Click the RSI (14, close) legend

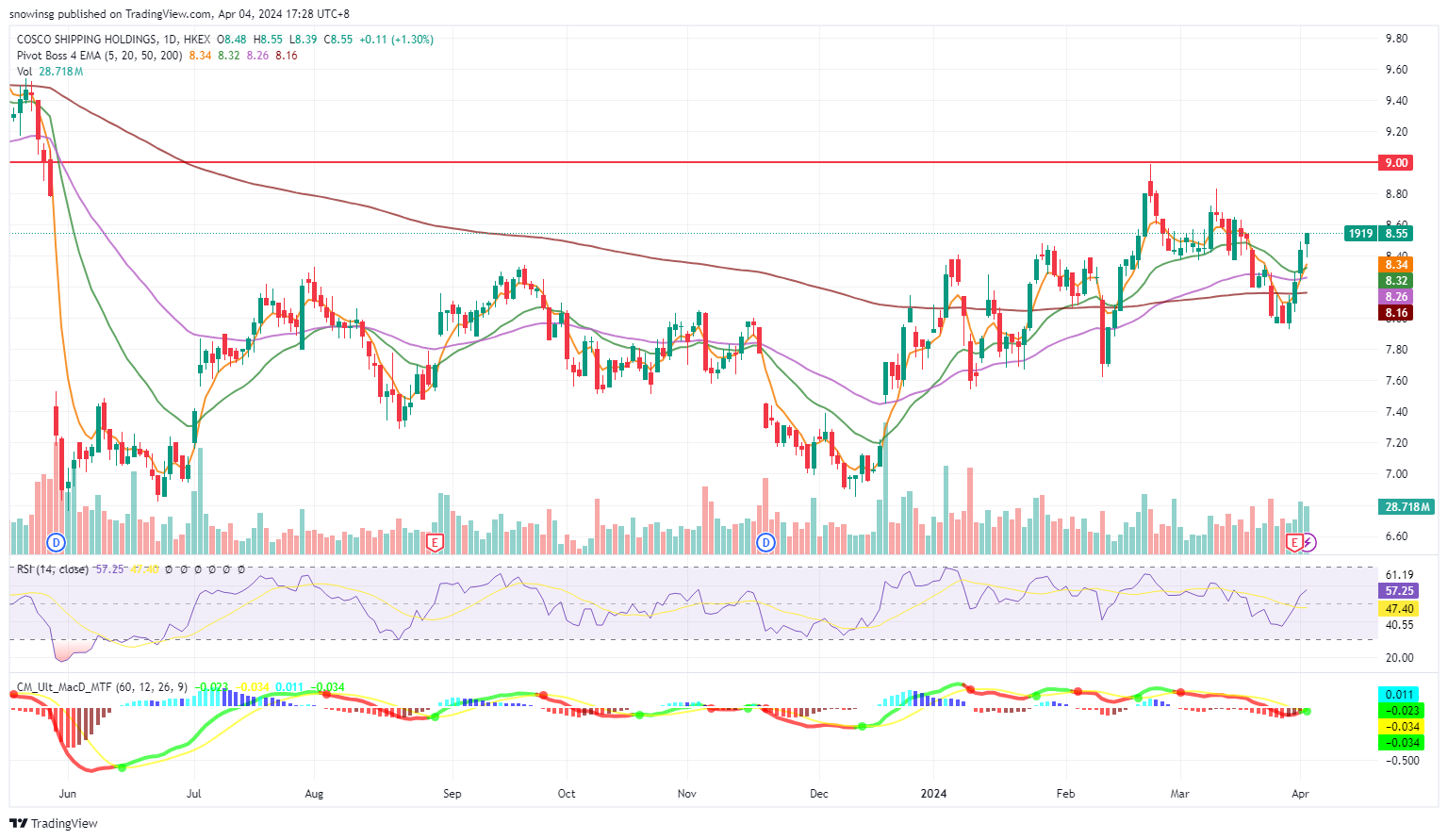(x=53, y=569)
